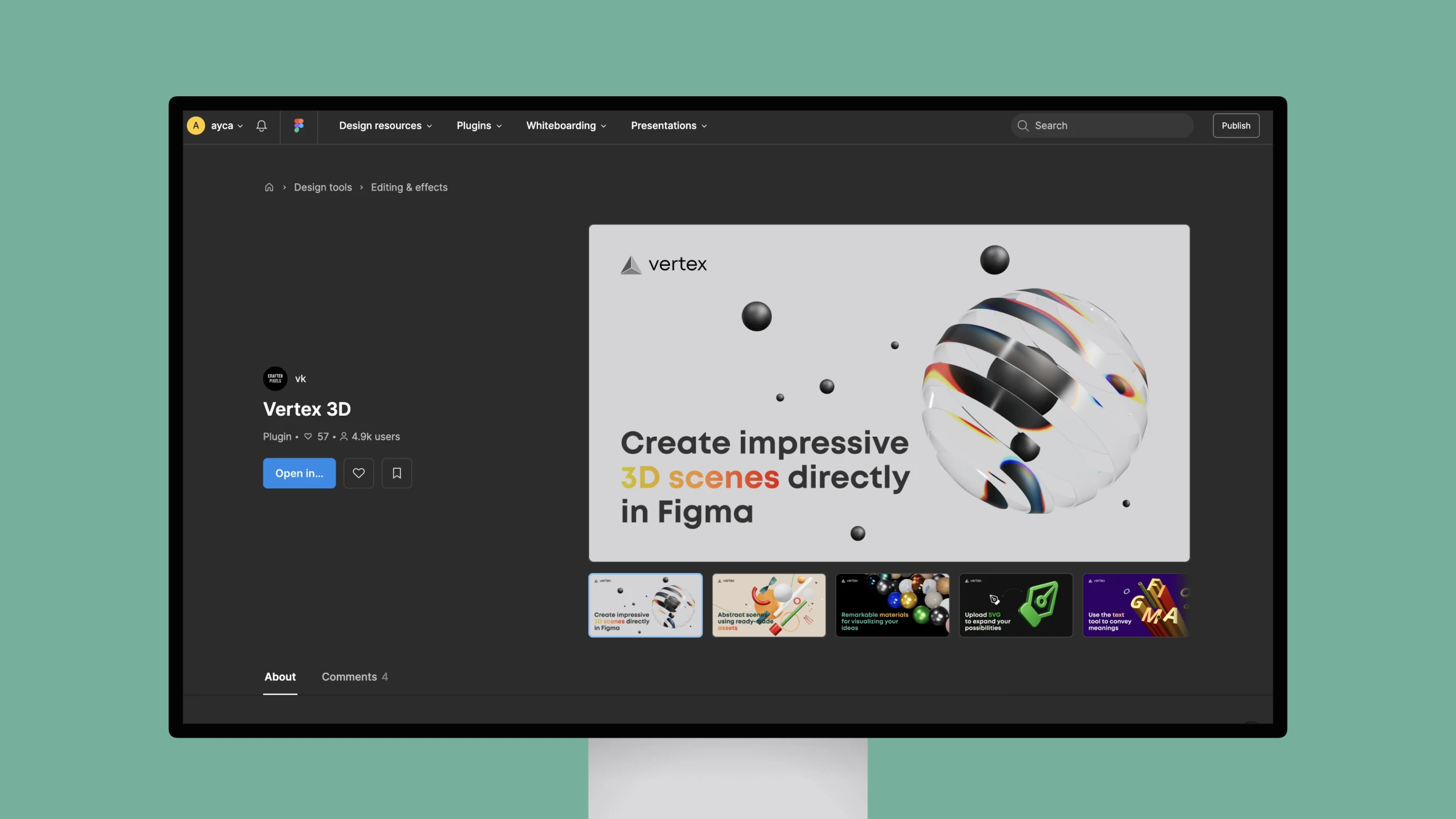Image resolution: width=1456 pixels, height=819 pixels.
Task: Expand the Plugins navigation dropdown
Action: (x=479, y=125)
